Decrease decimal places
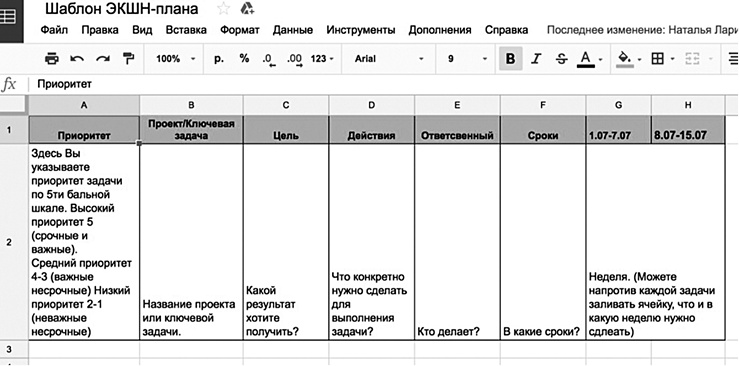 point(269,59)
